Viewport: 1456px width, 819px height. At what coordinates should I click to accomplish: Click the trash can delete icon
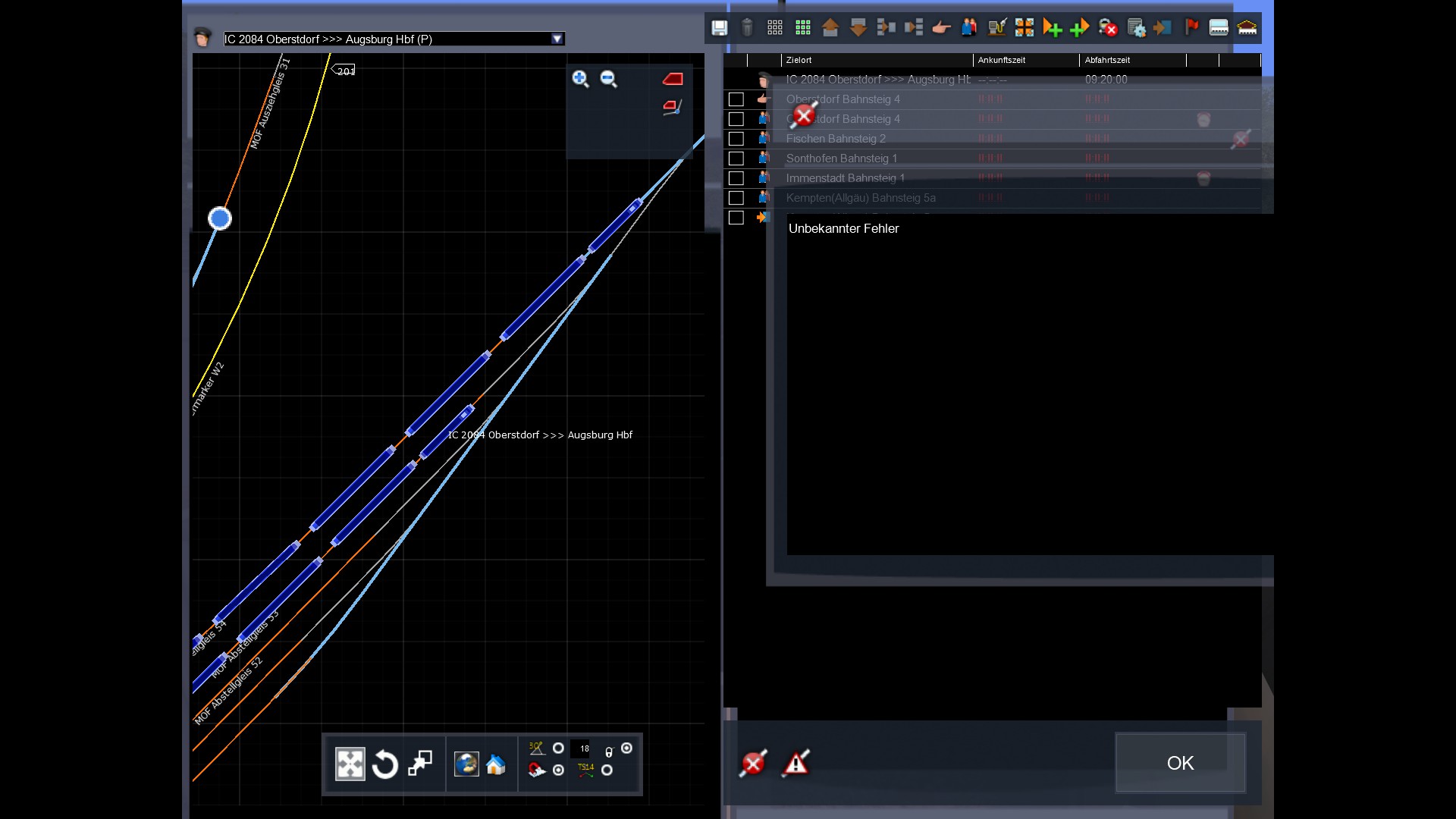[747, 28]
